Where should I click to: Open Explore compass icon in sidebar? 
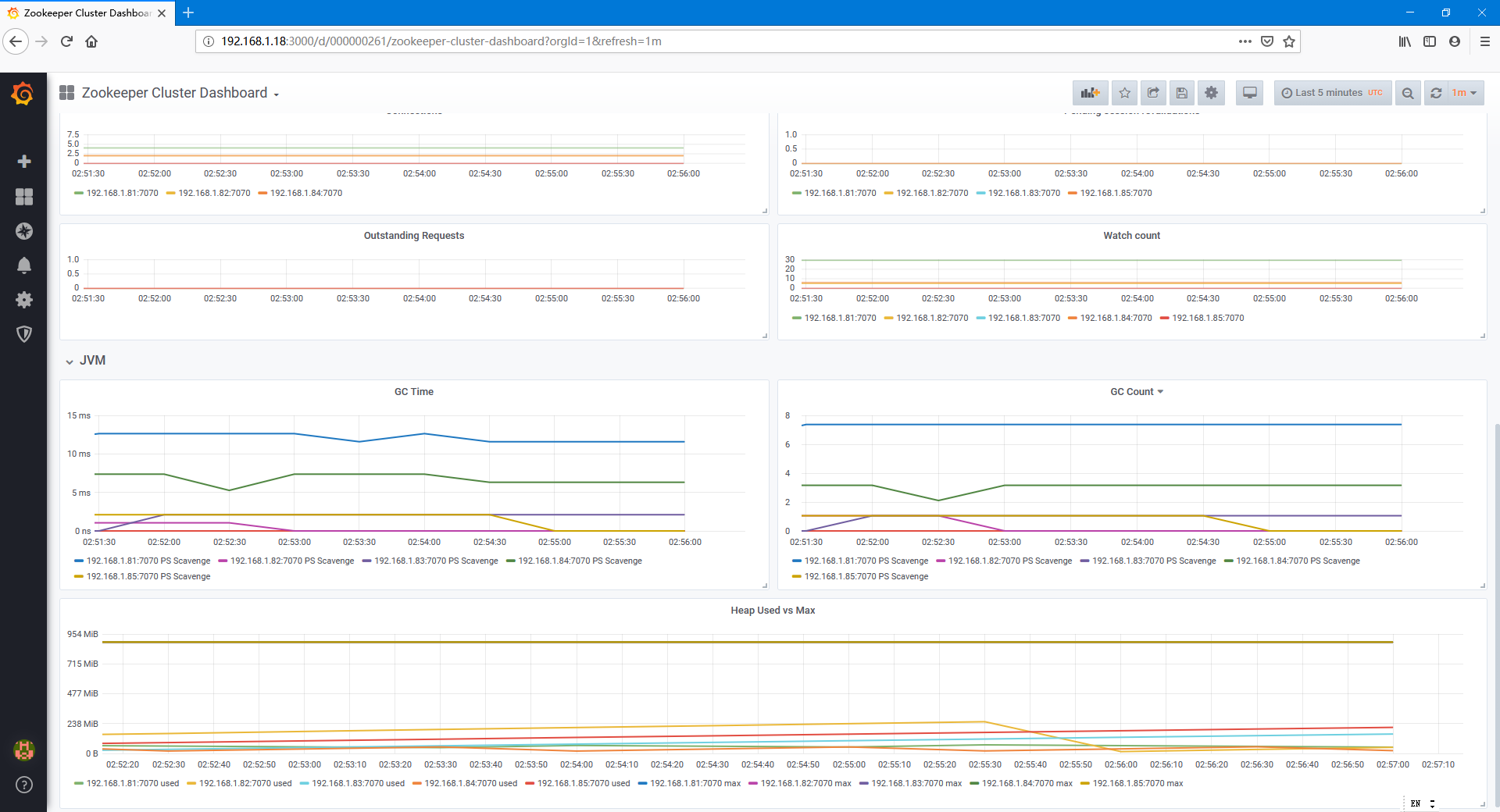[24, 231]
